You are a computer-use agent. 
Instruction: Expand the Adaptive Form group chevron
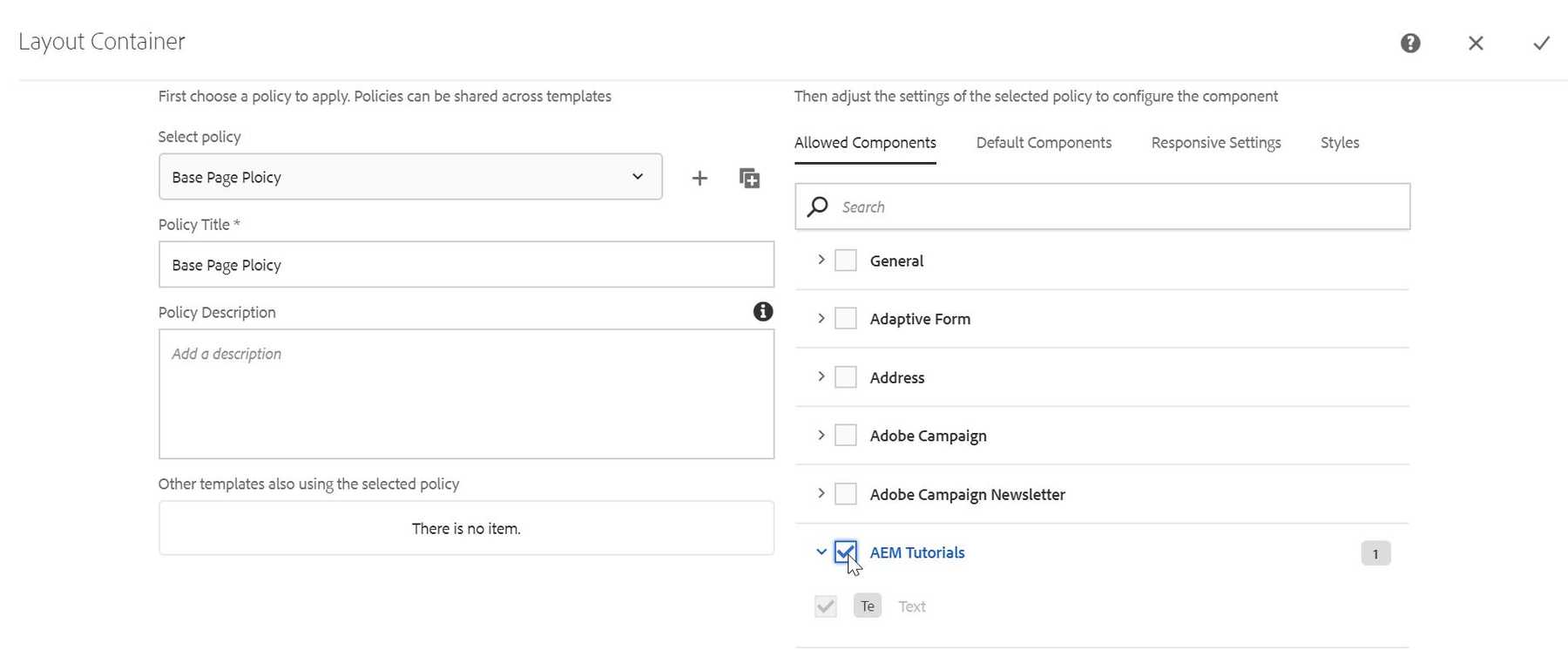click(821, 318)
